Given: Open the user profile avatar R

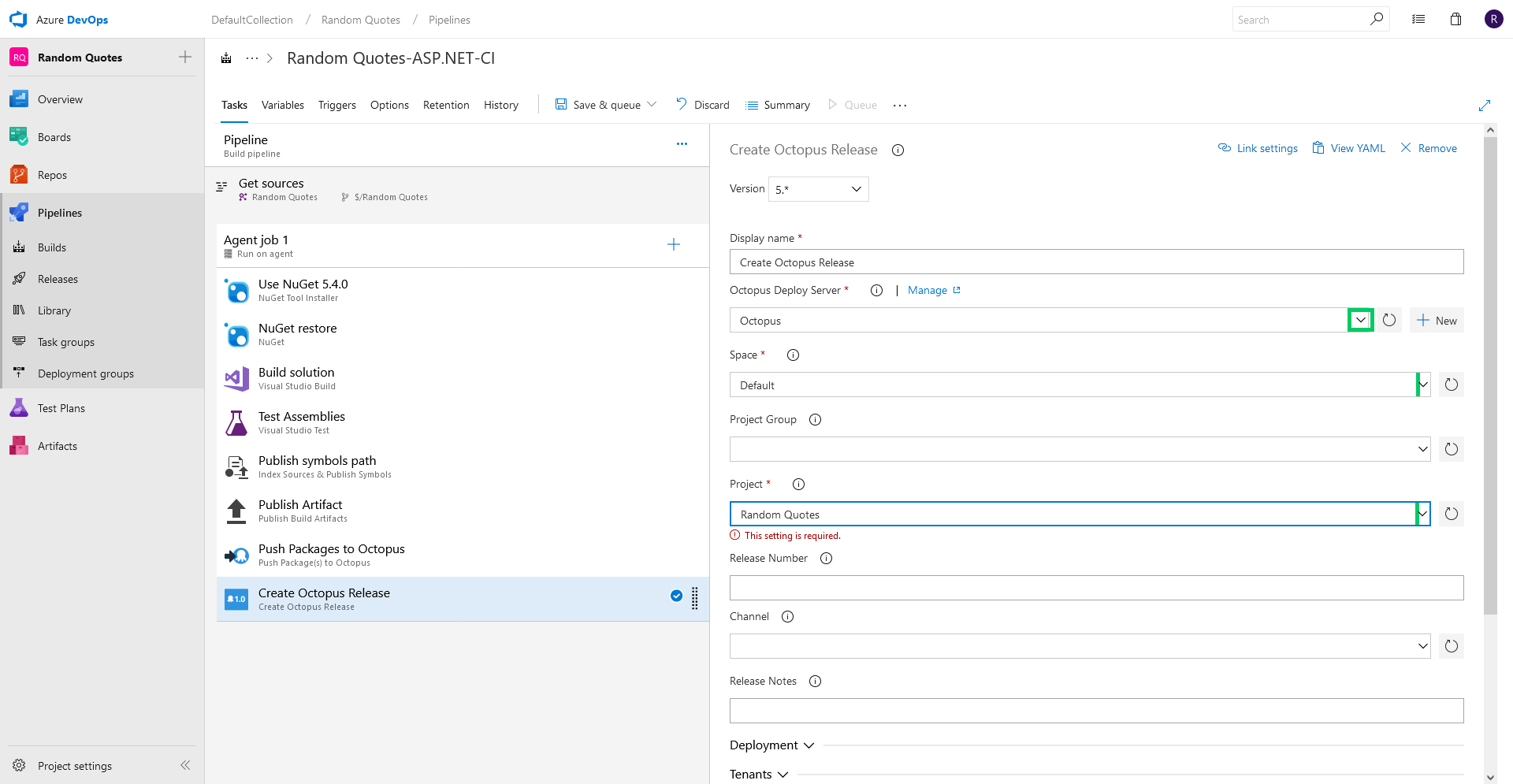Looking at the screenshot, I should (1493, 20).
